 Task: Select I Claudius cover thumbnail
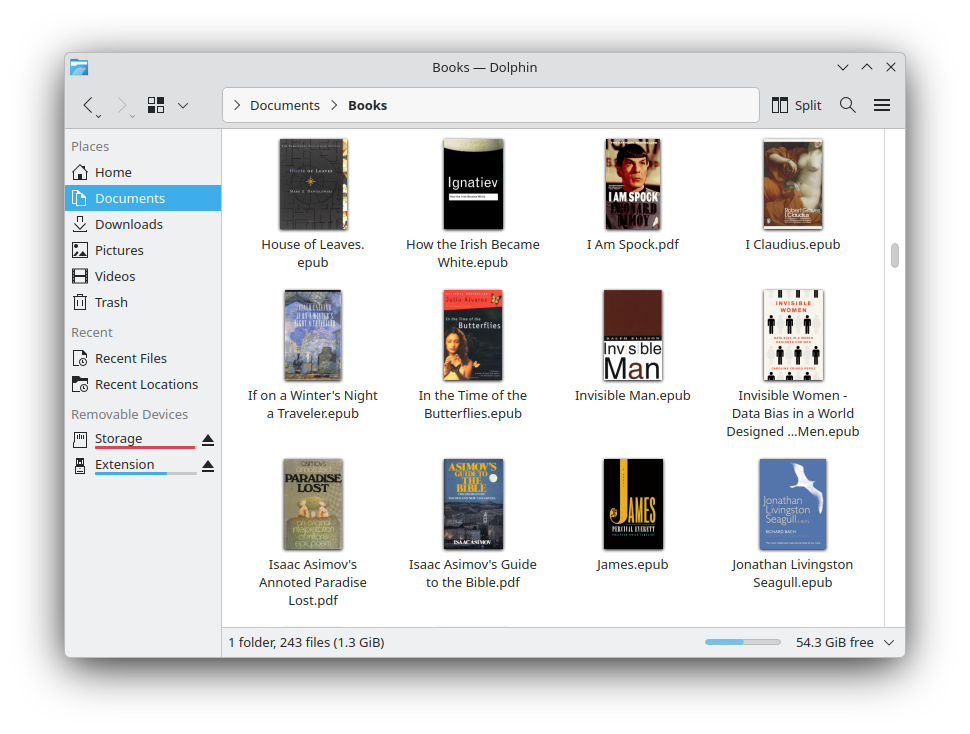(x=792, y=184)
